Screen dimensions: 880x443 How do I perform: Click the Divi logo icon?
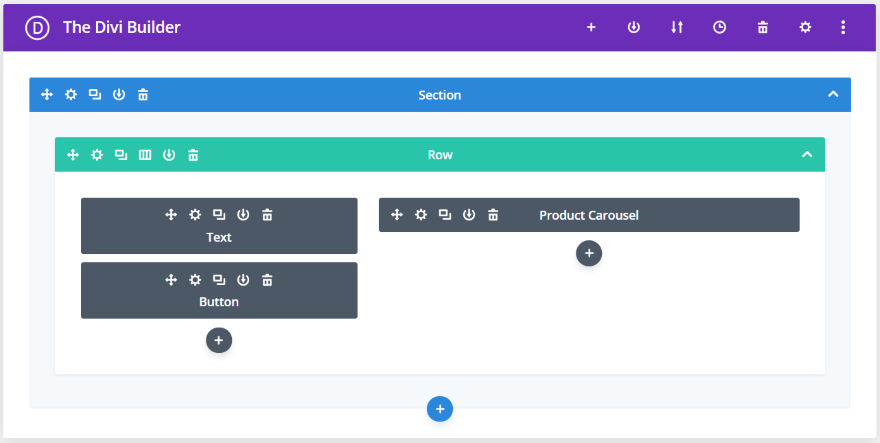38,28
